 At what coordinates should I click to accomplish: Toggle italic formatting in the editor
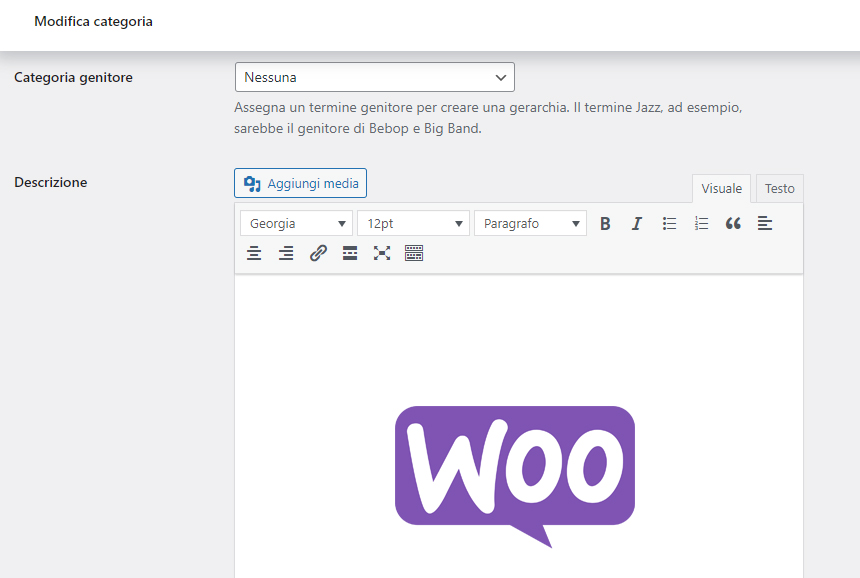coord(637,224)
